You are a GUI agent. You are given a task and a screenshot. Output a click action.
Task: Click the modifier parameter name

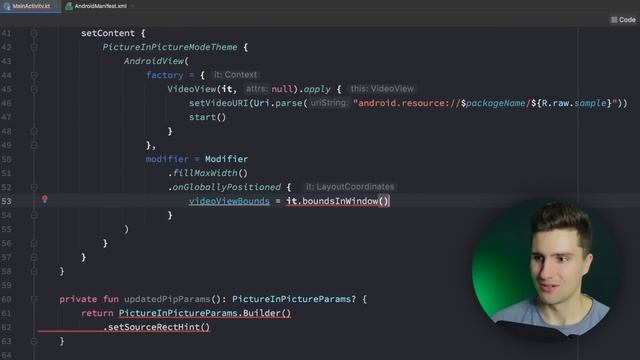click(x=167, y=159)
